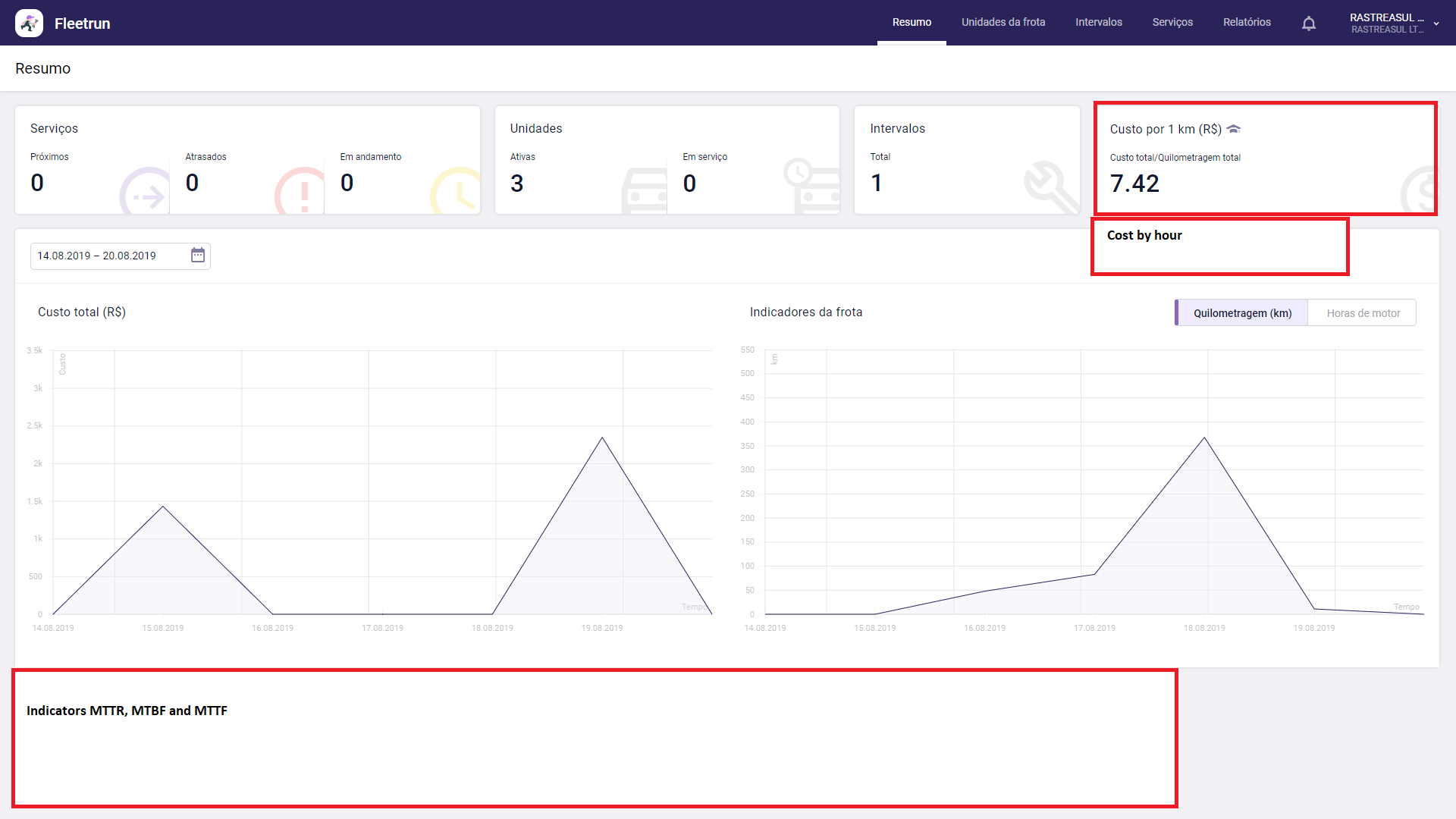Select the Resumo tab
The width and height of the screenshot is (1456, 819).
(x=911, y=22)
